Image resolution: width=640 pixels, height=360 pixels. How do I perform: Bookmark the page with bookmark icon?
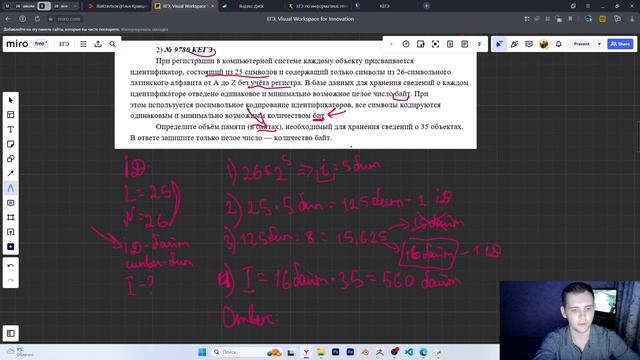570,19
